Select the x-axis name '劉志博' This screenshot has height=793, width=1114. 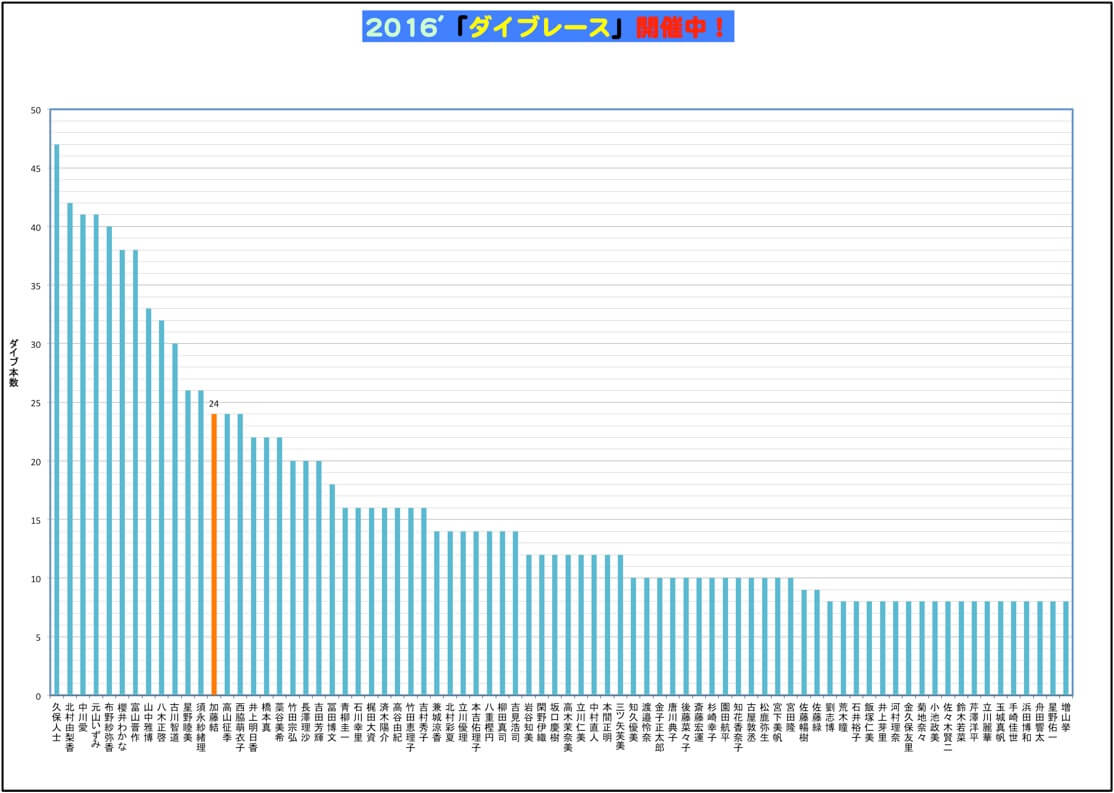830,716
